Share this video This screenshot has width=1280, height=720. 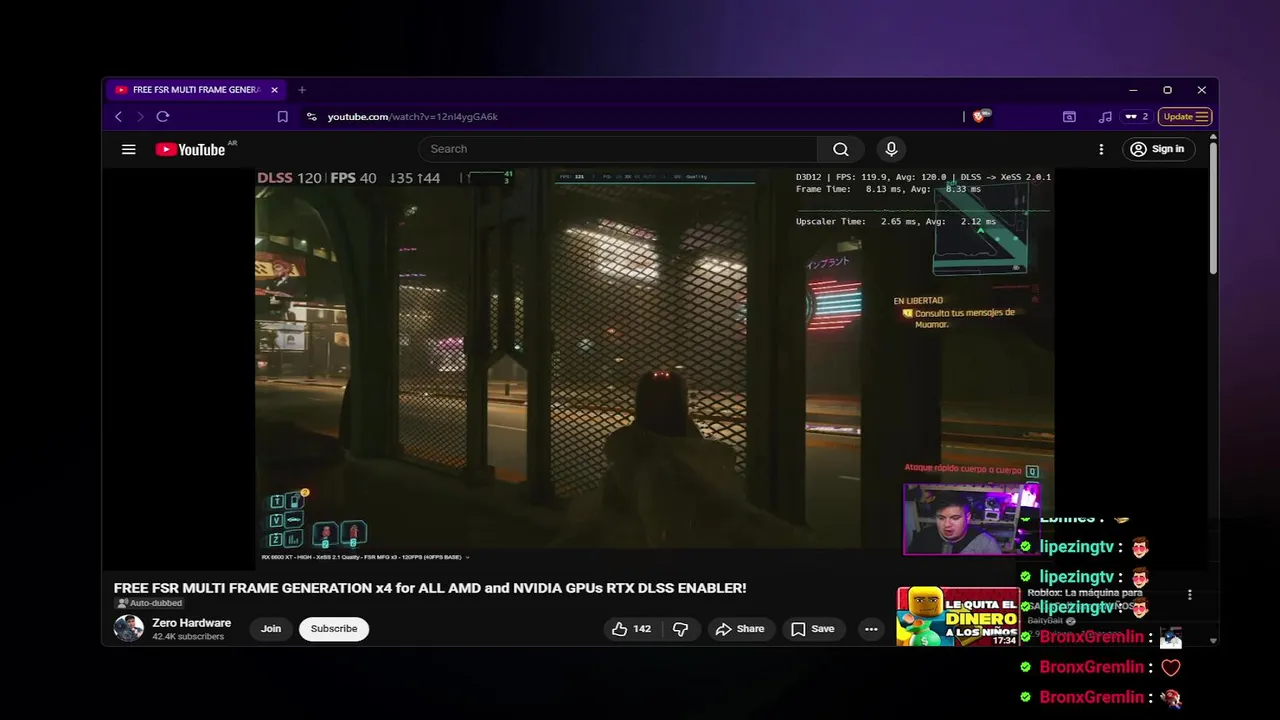[741, 629]
